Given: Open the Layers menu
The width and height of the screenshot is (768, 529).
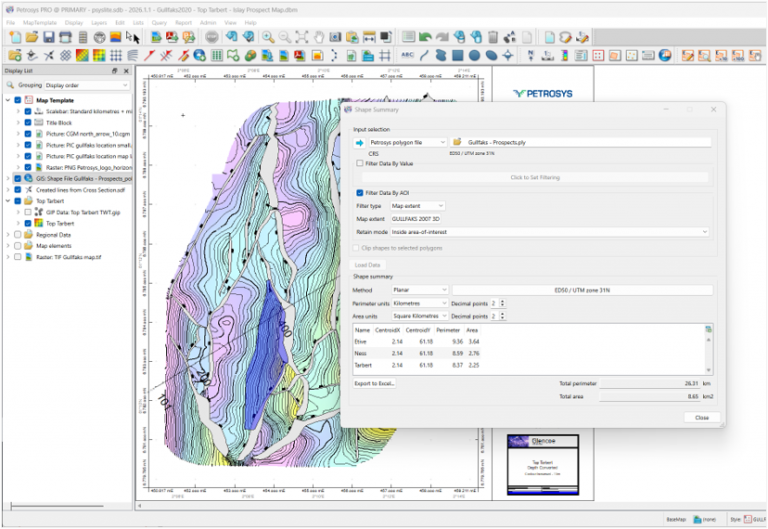Looking at the screenshot, I should click(x=99, y=21).
